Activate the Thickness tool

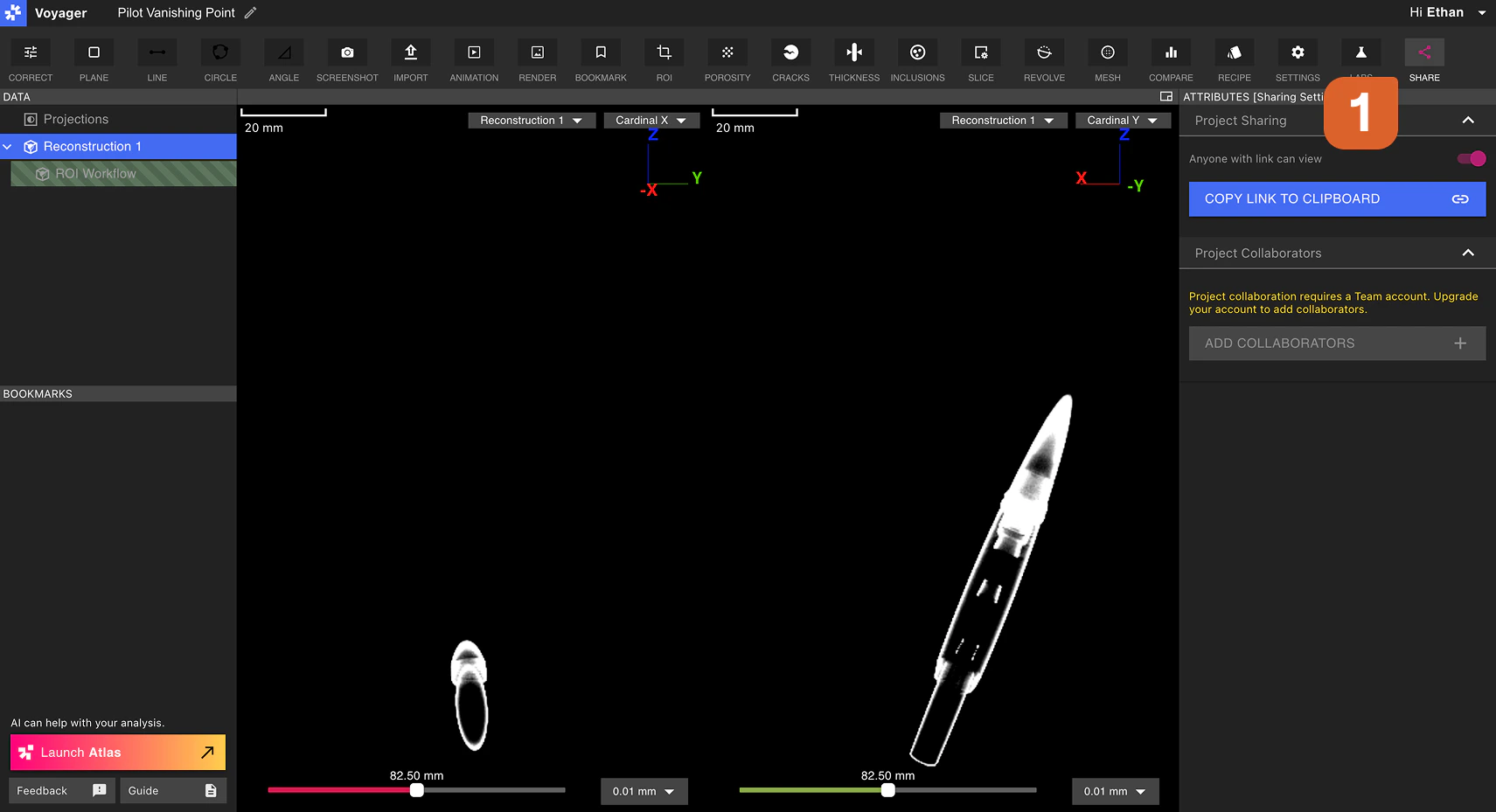853,58
